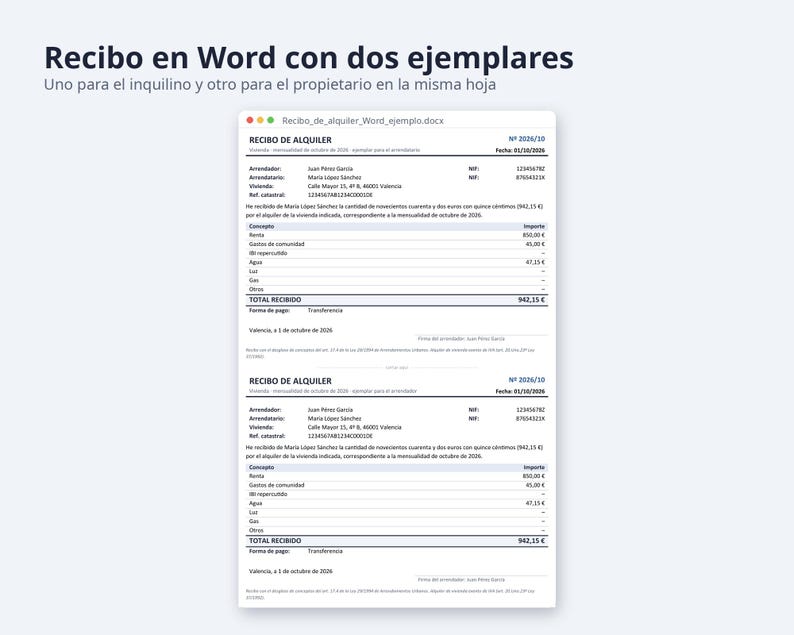Click the 'IBI repercutido' row in the lower receipt
This screenshot has height=635, width=794.
point(396,494)
